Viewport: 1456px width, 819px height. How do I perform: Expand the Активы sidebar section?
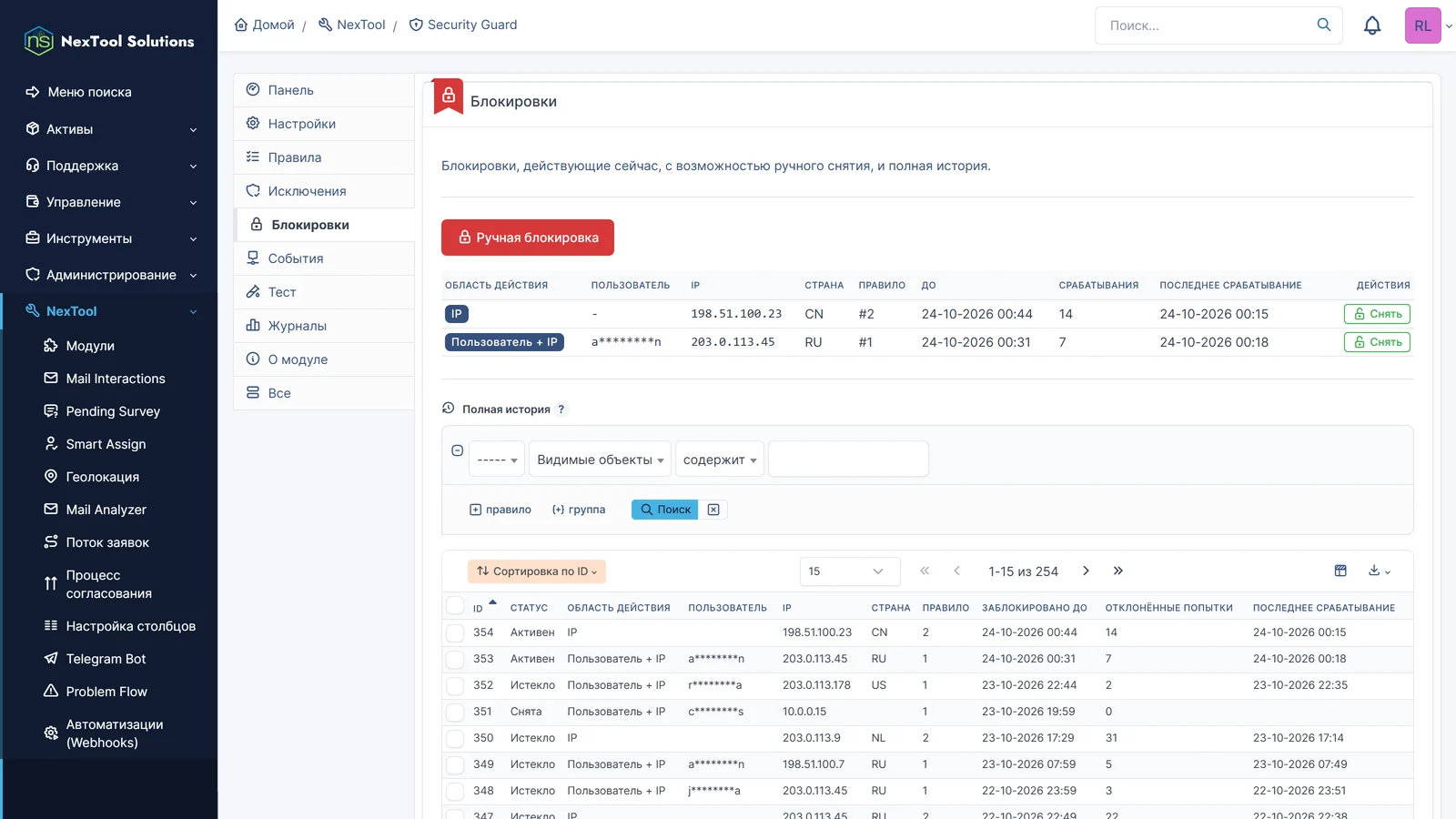[x=109, y=129]
